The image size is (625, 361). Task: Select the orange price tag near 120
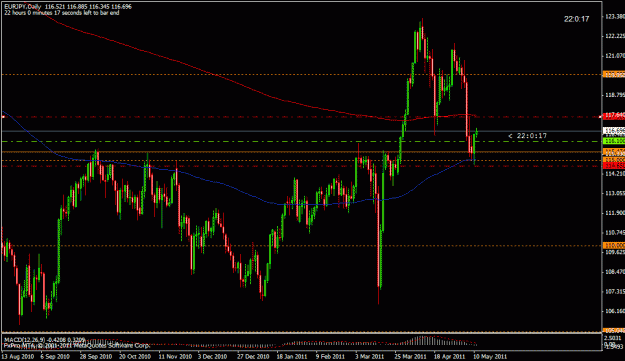614,74
